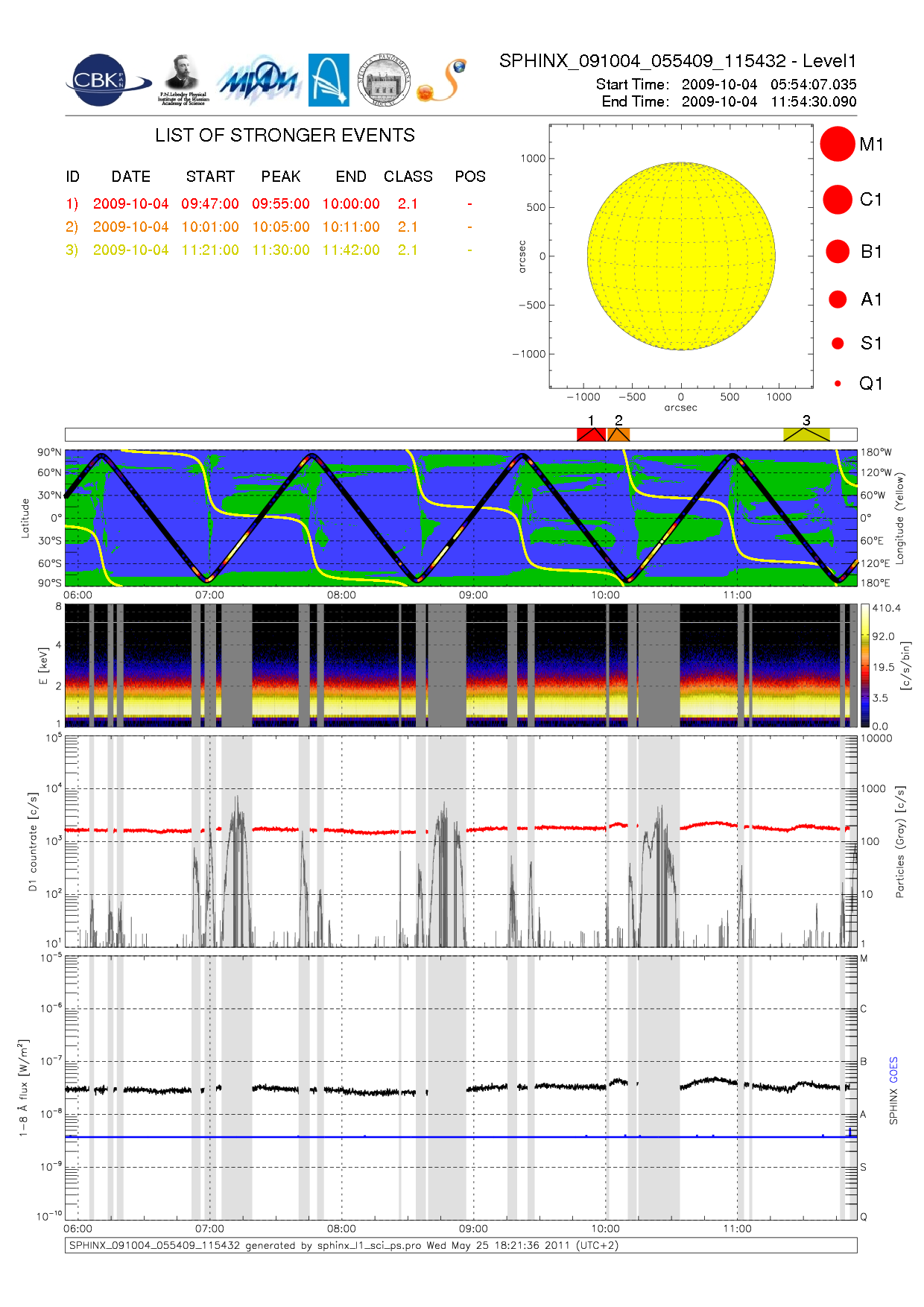The width and height of the screenshot is (924, 1307).
Task: Select the orange event 2 timeline marker
Action: tap(618, 434)
